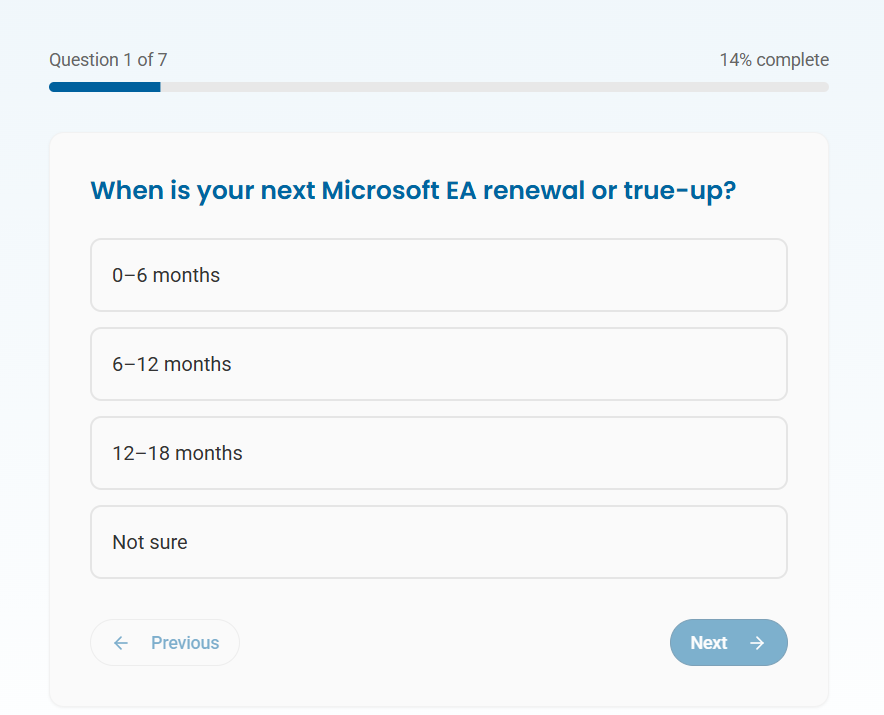The image size is (884, 715).
Task: Select the "0–6 months" answer option
Action: click(438, 275)
